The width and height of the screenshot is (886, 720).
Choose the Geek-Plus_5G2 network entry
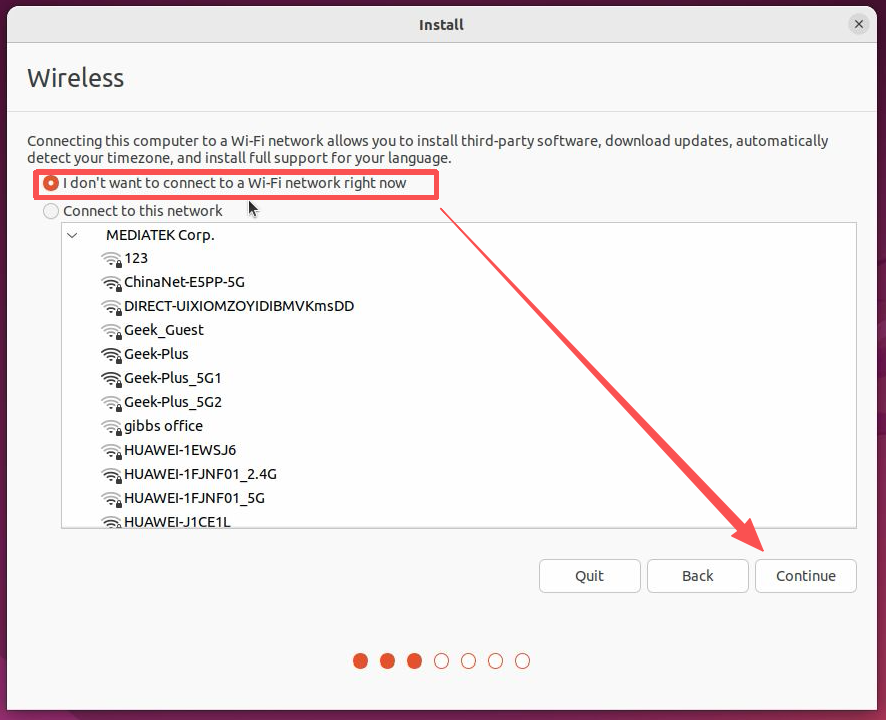tap(172, 402)
